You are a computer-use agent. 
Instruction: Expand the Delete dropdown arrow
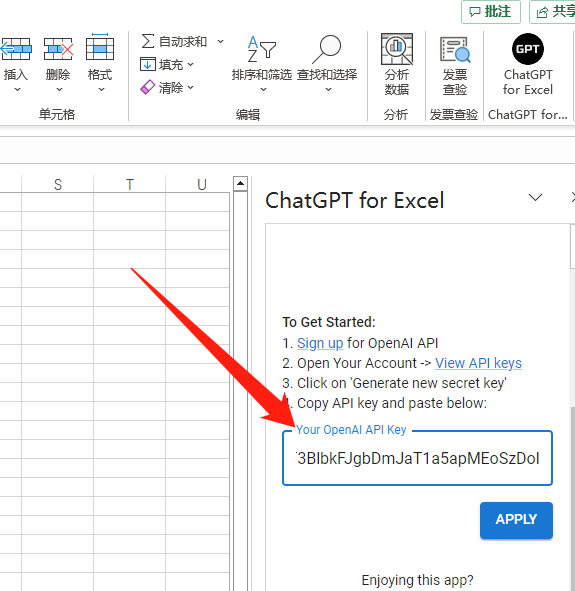[x=59, y=90]
